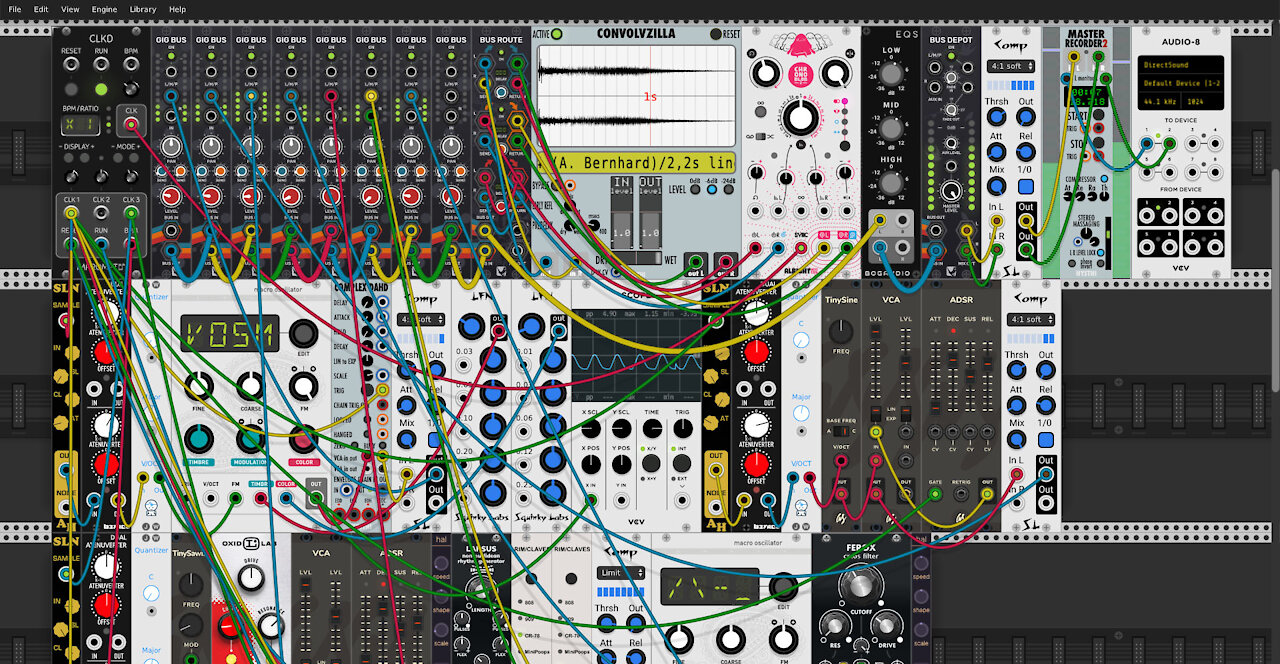Click the CUTOFF knob on the Ferox filter
1280x664 pixels.
(x=861, y=586)
